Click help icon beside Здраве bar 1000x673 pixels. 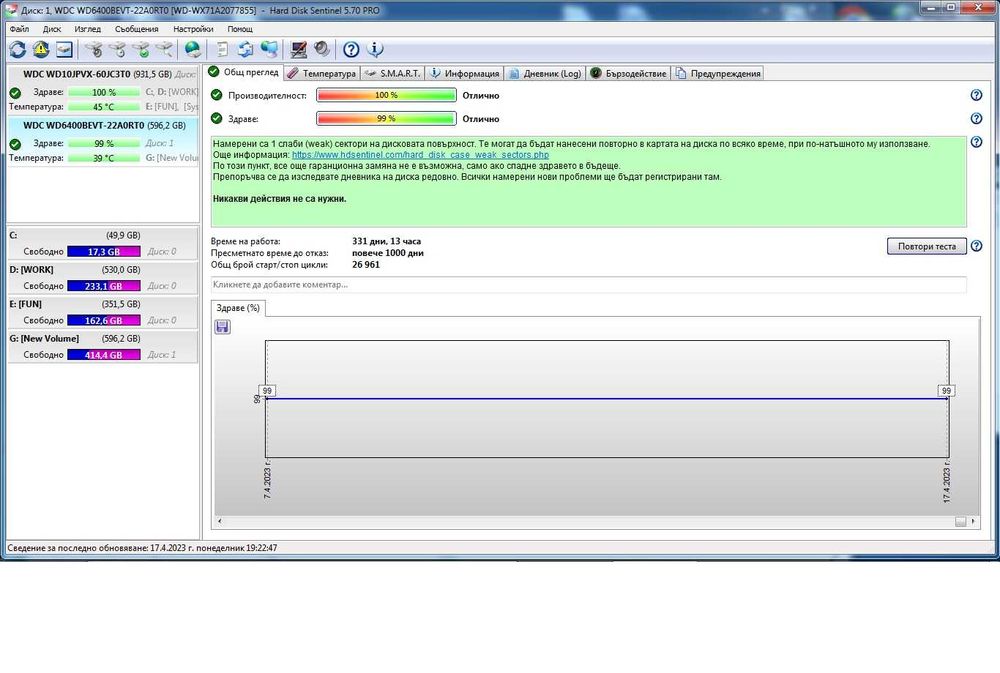976,119
